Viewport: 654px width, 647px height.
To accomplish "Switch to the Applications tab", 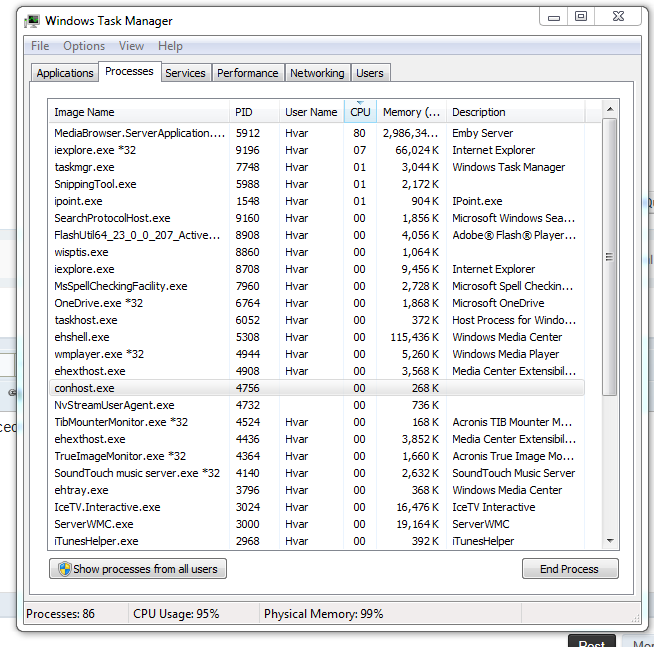I will coord(65,73).
